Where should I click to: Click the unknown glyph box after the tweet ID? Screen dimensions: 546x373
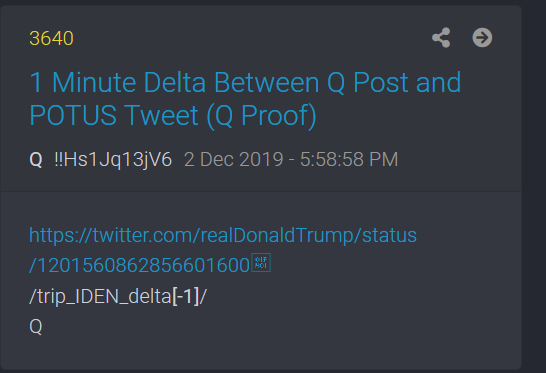tap(261, 263)
